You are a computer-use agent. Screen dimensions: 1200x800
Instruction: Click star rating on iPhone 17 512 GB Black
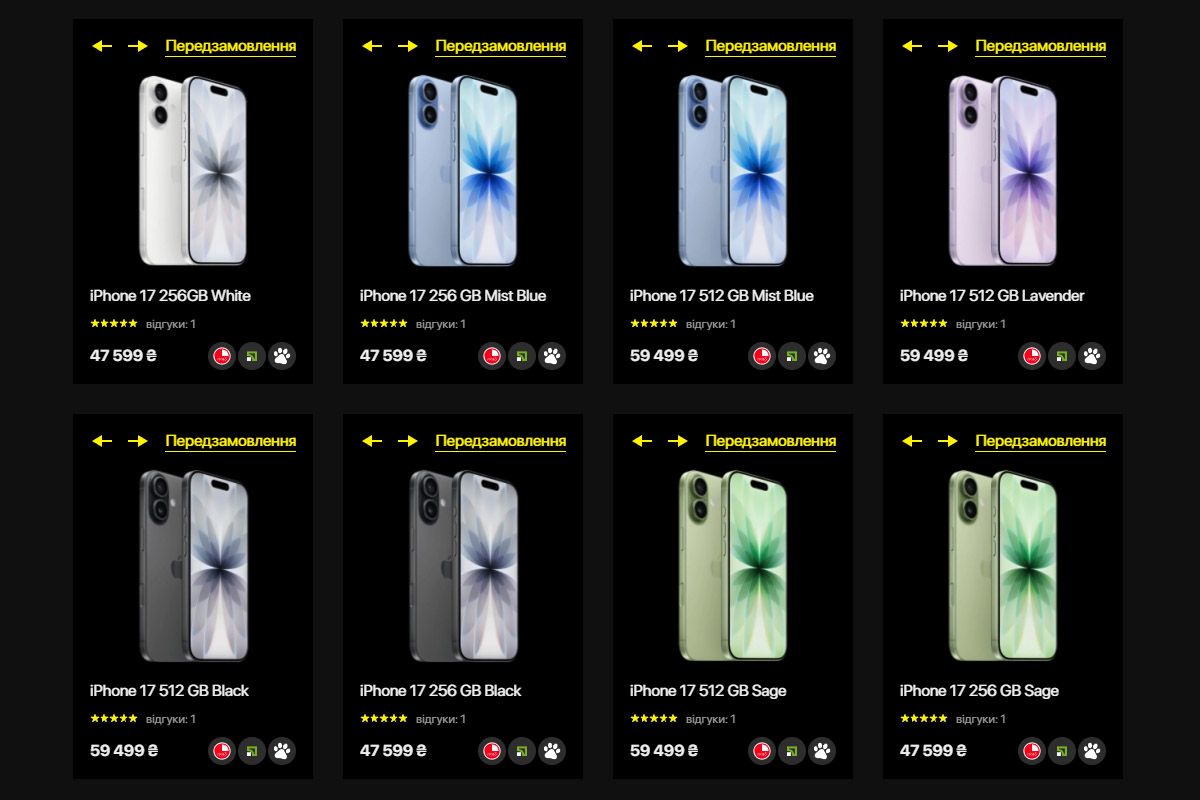(x=114, y=719)
